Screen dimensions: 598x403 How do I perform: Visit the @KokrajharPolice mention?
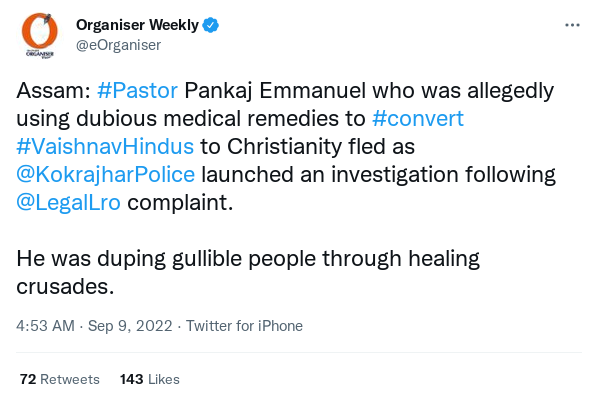(x=106, y=175)
